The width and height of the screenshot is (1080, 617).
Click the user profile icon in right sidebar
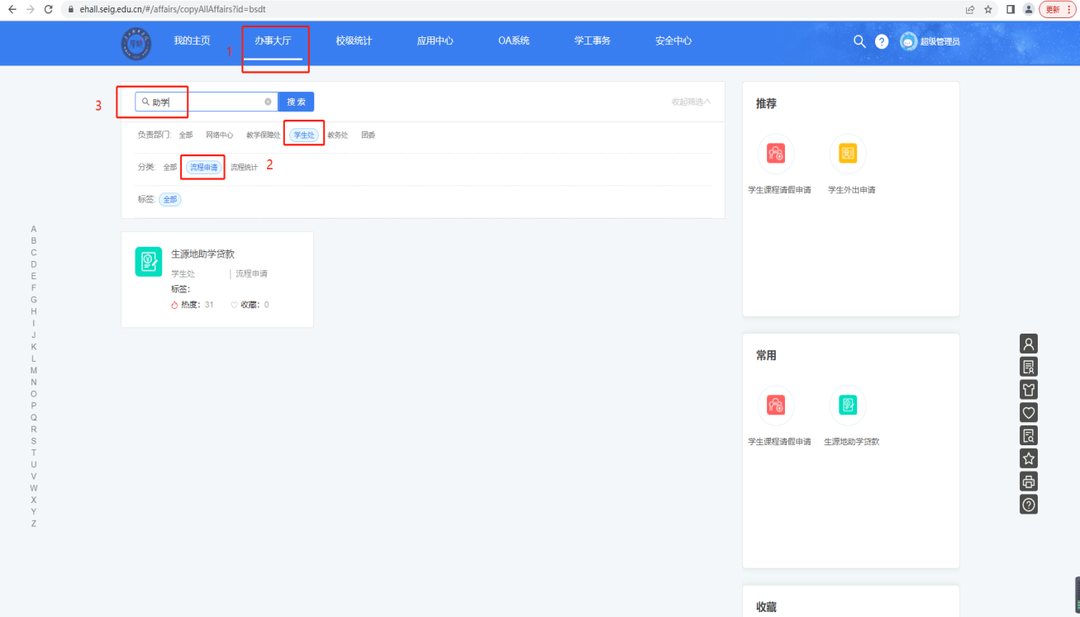pos(1028,344)
